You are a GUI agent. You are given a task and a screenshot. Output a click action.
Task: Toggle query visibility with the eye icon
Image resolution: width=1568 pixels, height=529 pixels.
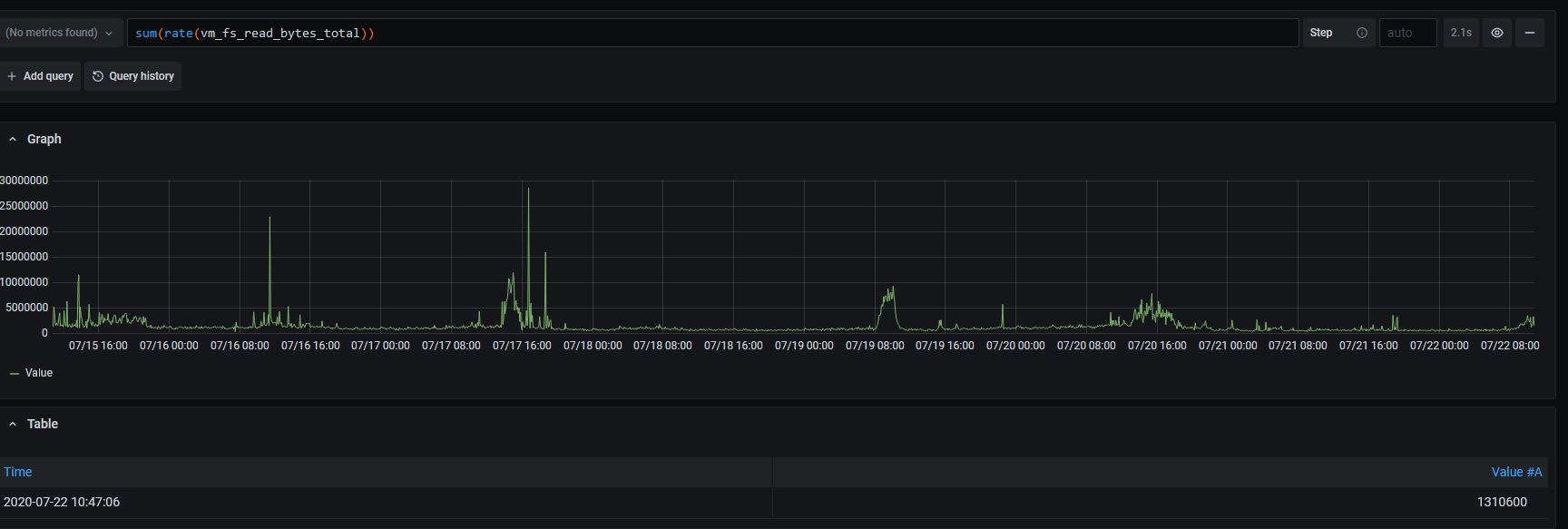pos(1497,33)
